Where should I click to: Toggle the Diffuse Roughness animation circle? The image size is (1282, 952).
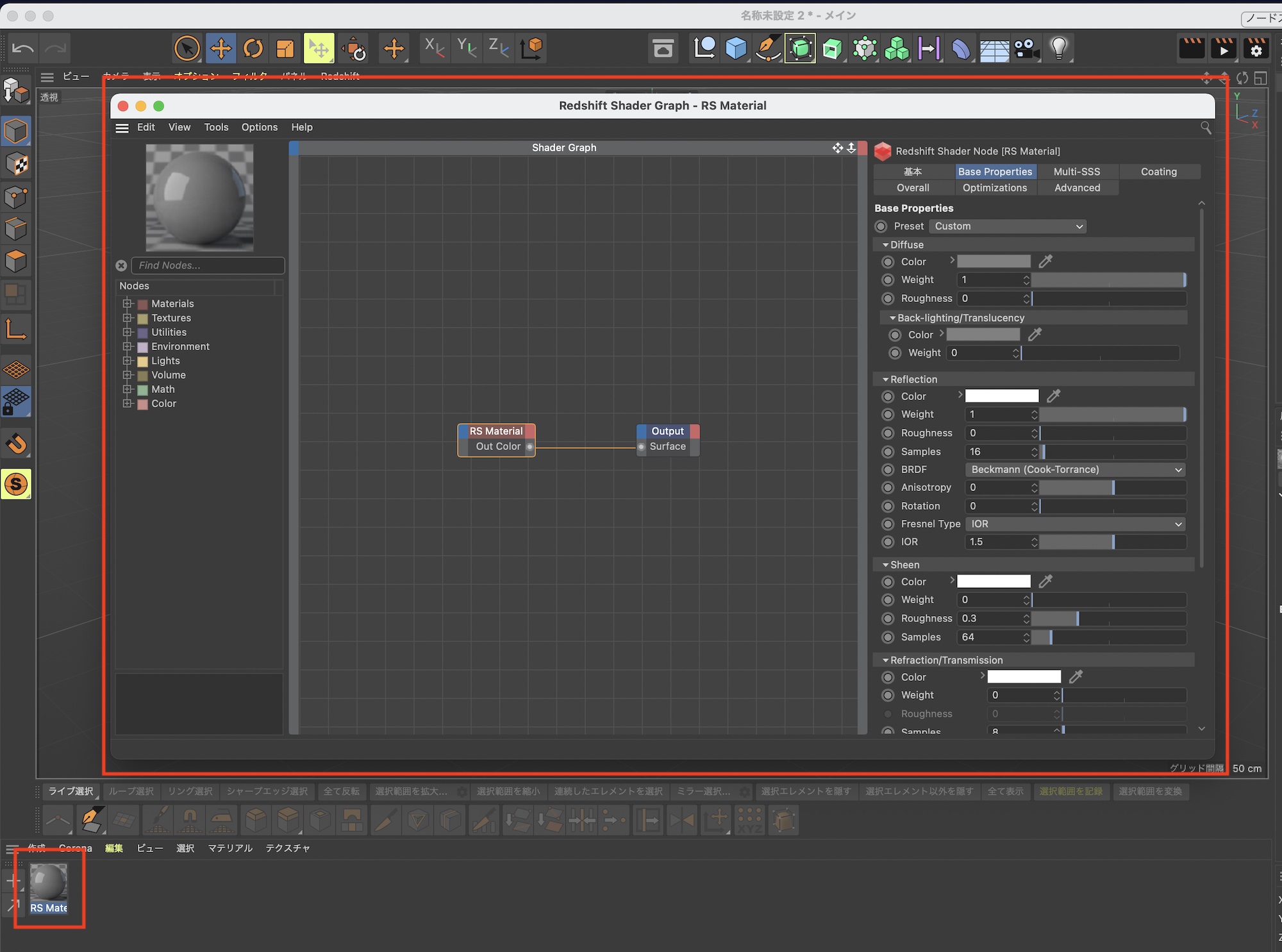(x=888, y=299)
